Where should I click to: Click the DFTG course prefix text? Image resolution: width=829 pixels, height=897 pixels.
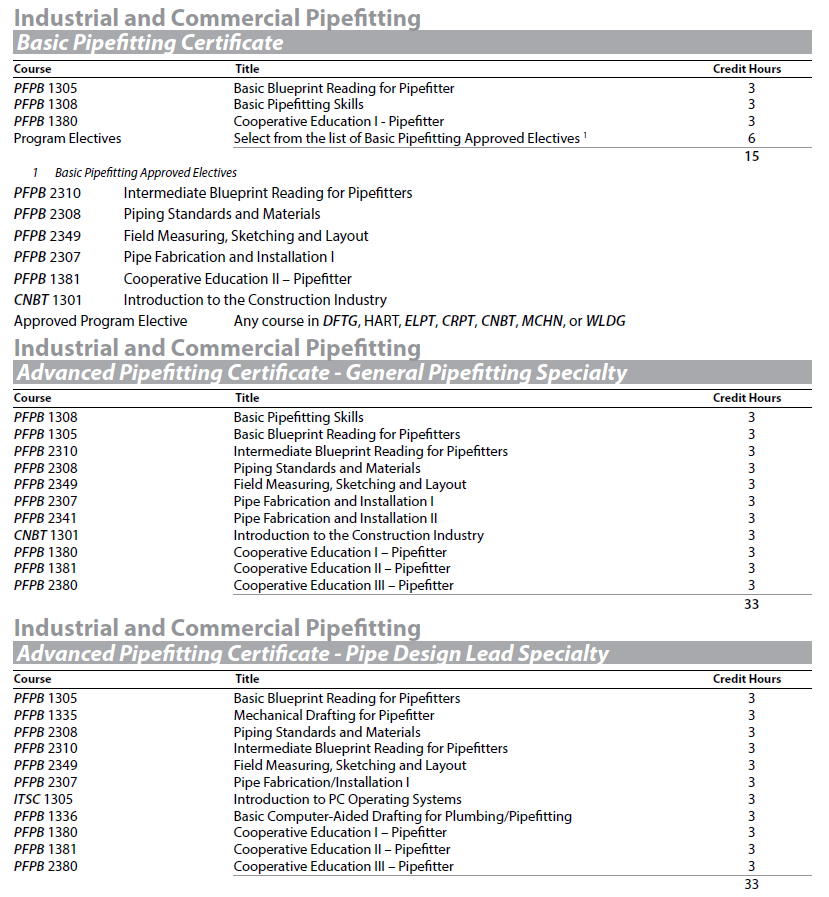pyautogui.click(x=341, y=321)
